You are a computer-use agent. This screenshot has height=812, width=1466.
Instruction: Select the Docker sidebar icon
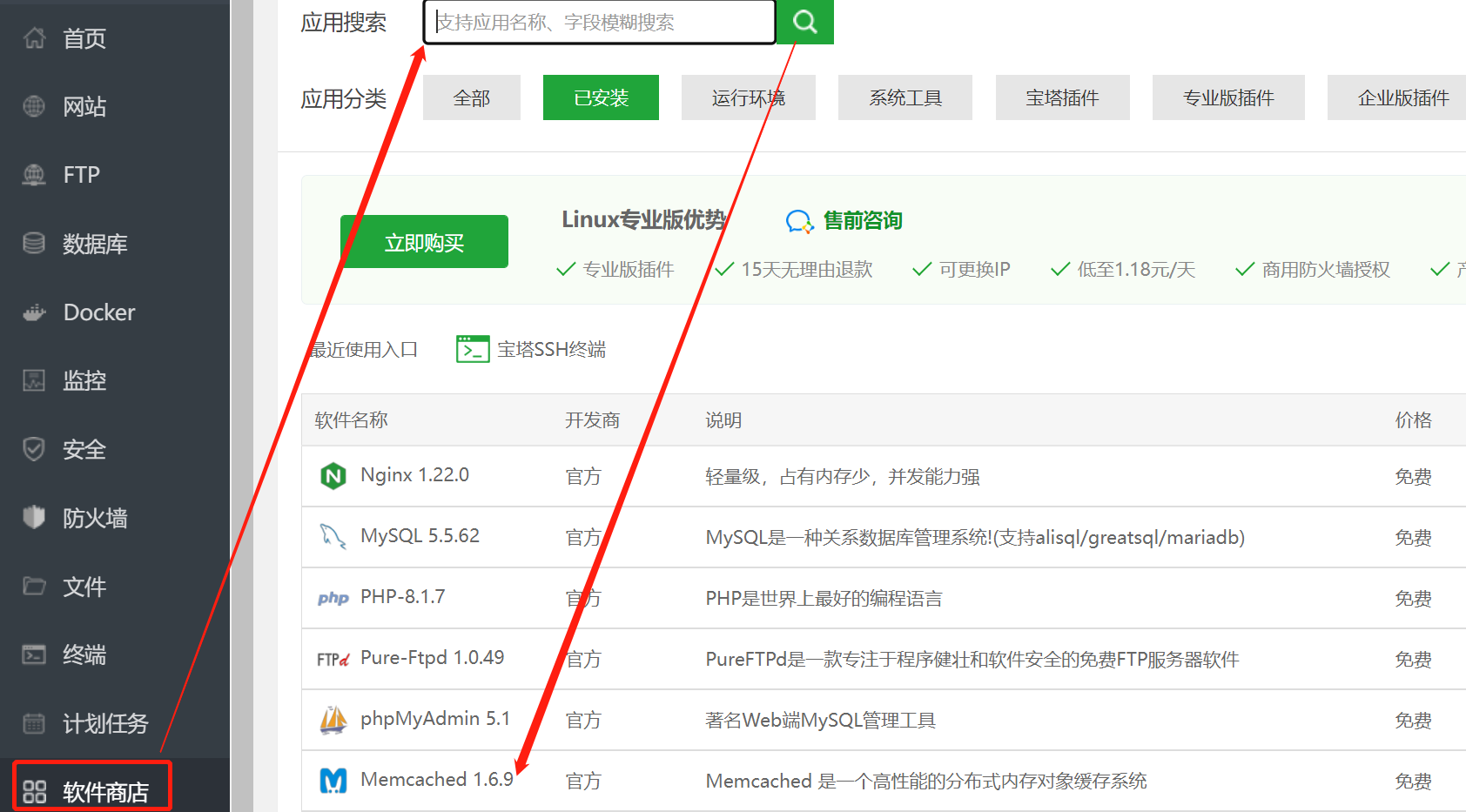[x=34, y=312]
